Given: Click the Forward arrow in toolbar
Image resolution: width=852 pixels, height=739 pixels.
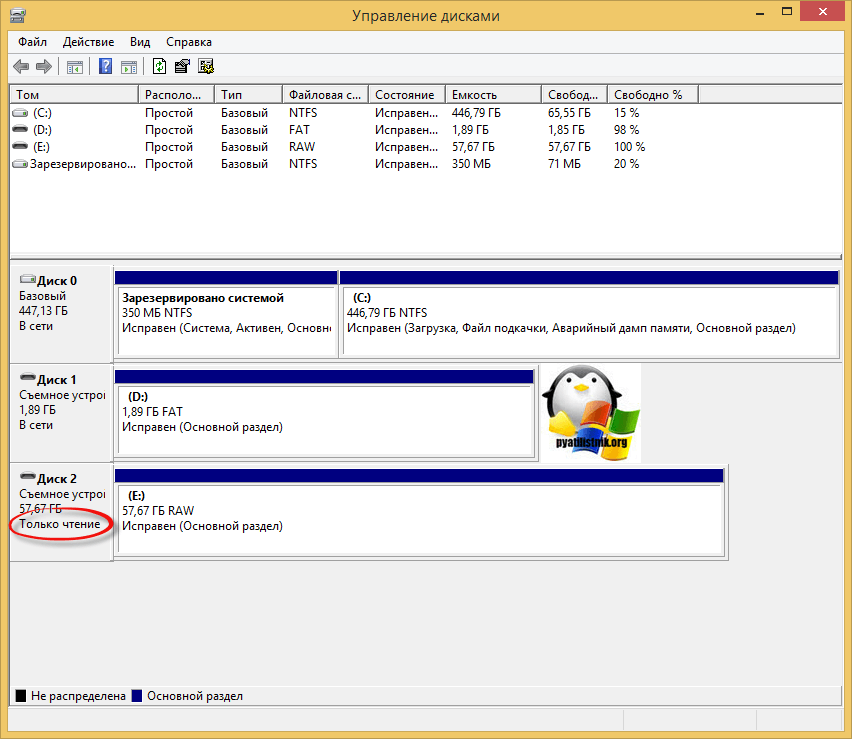Looking at the screenshot, I should point(43,67).
